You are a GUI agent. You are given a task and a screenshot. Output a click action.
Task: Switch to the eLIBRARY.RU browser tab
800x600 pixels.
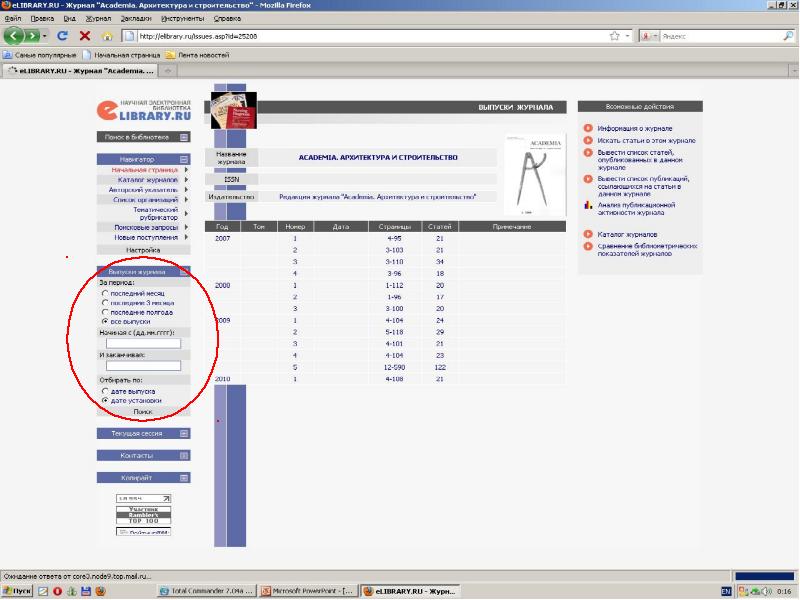pos(81,71)
